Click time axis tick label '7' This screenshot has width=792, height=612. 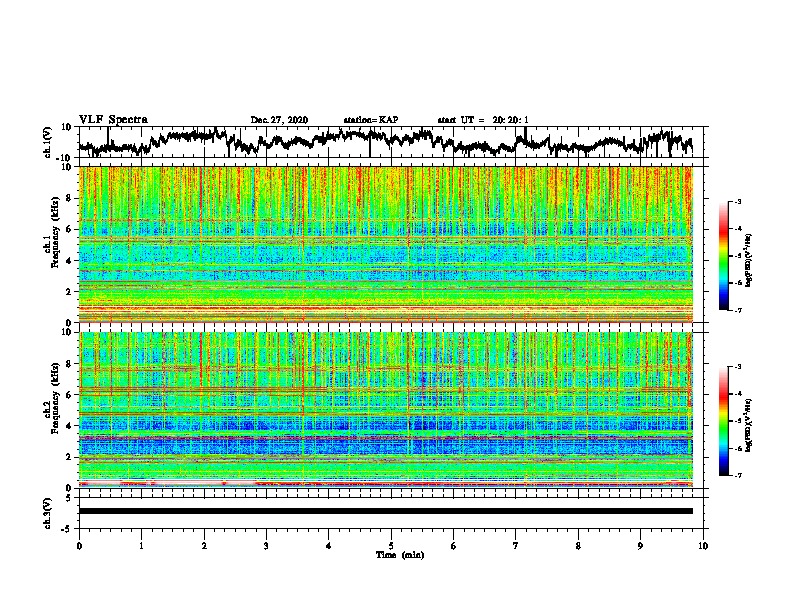(516, 546)
